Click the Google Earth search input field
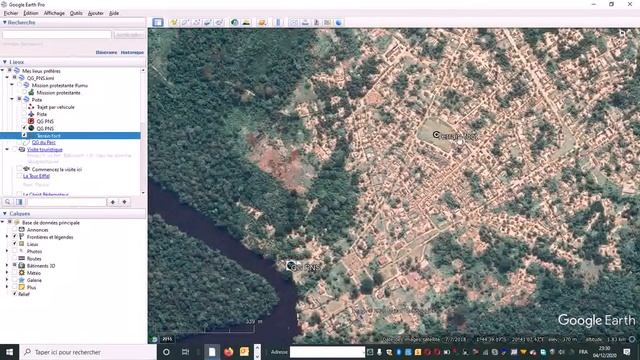This screenshot has height=360, width=640. click(x=57, y=35)
